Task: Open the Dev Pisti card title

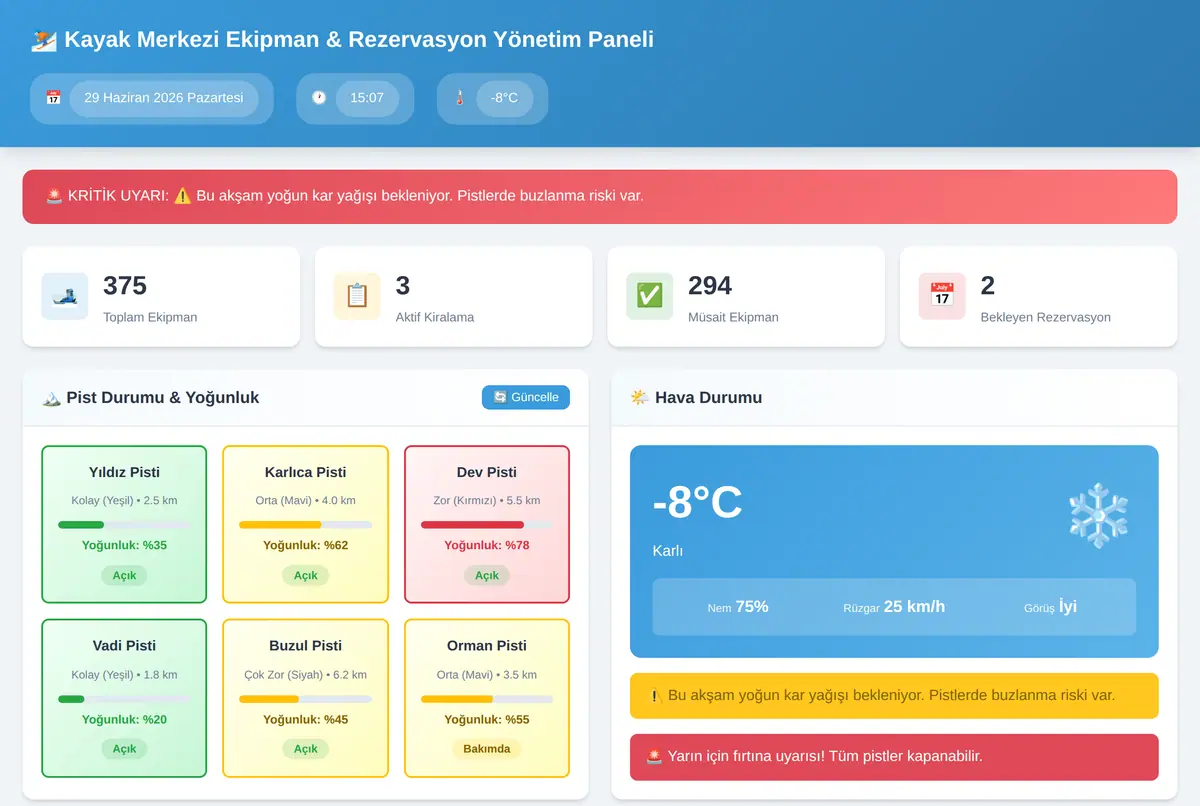Action: click(x=487, y=472)
